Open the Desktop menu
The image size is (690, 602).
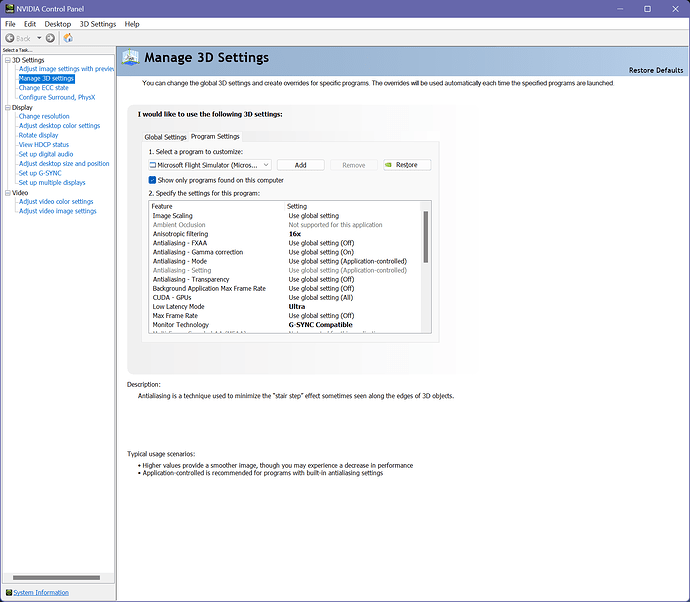(x=58, y=23)
